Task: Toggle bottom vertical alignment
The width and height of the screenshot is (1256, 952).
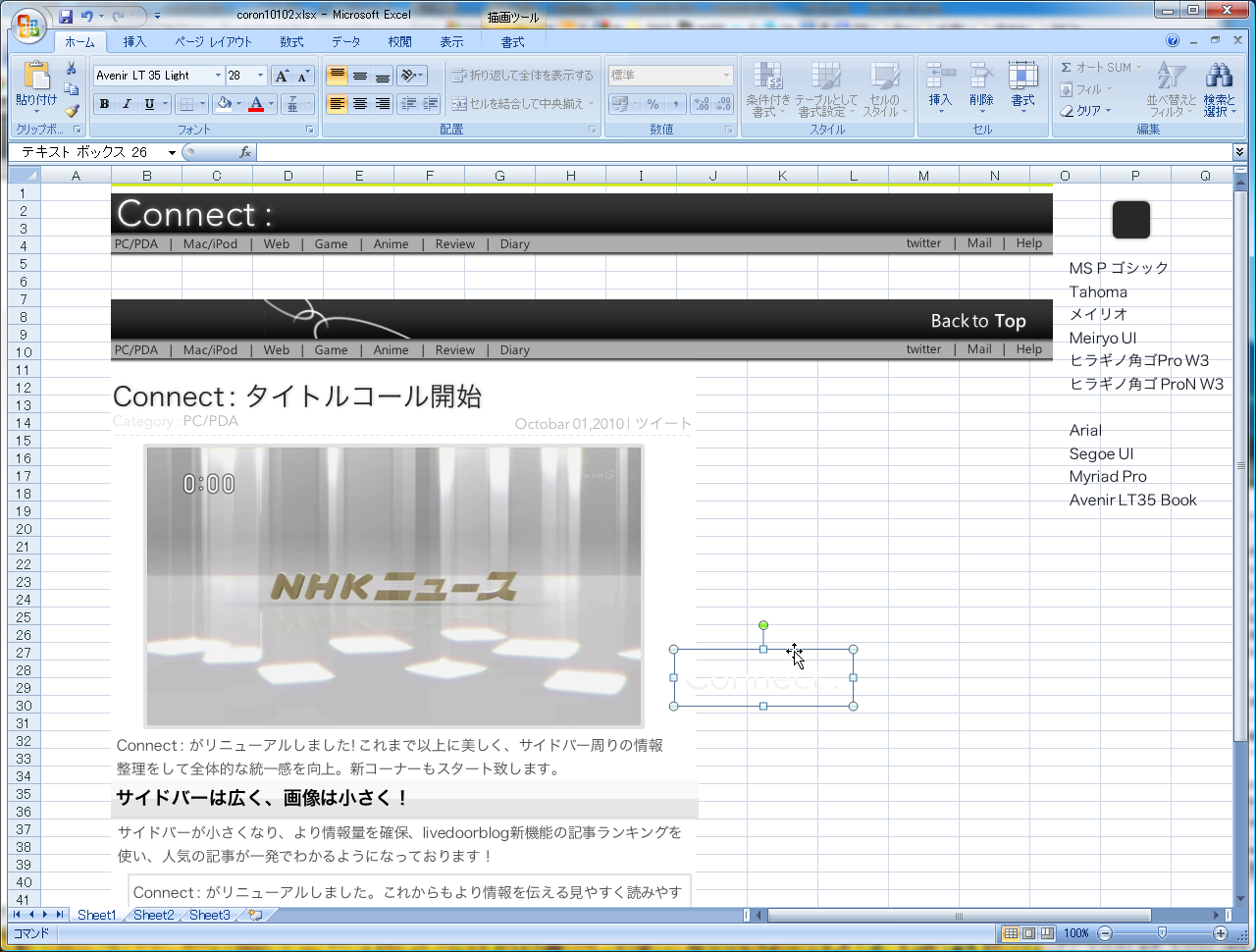Action: (382, 76)
